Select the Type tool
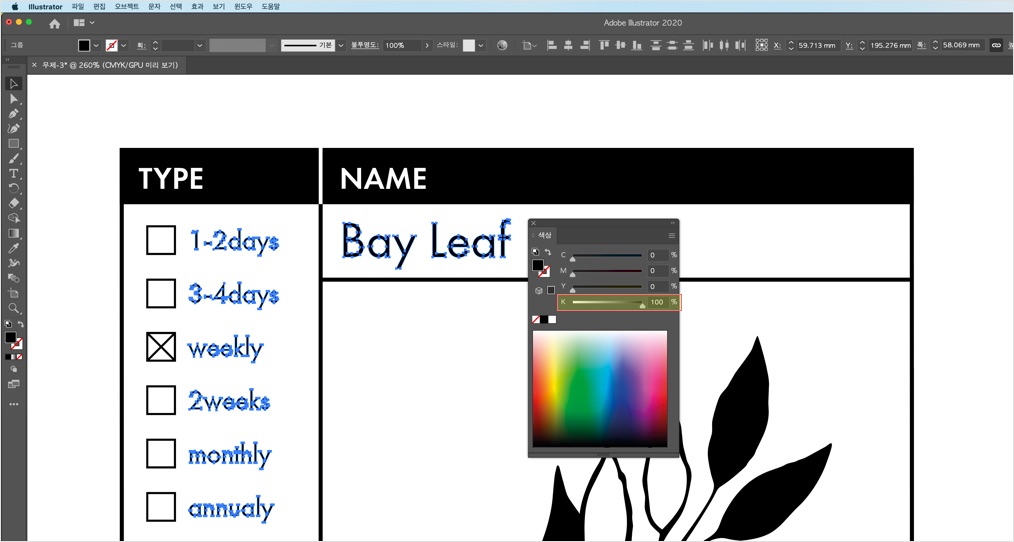 13,173
